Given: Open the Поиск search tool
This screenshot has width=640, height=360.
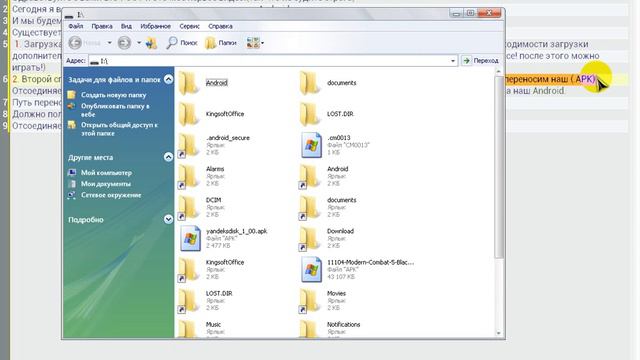Looking at the screenshot, I should 182,42.
